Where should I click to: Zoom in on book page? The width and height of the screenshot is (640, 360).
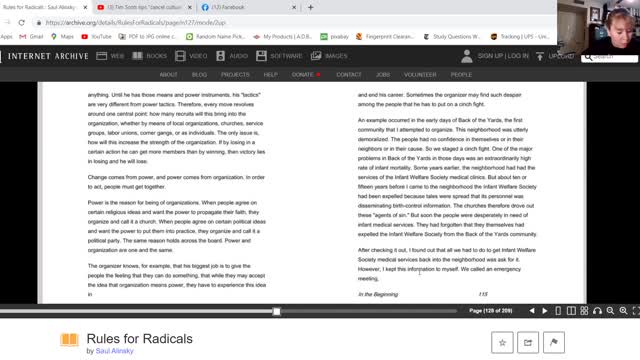point(623,311)
